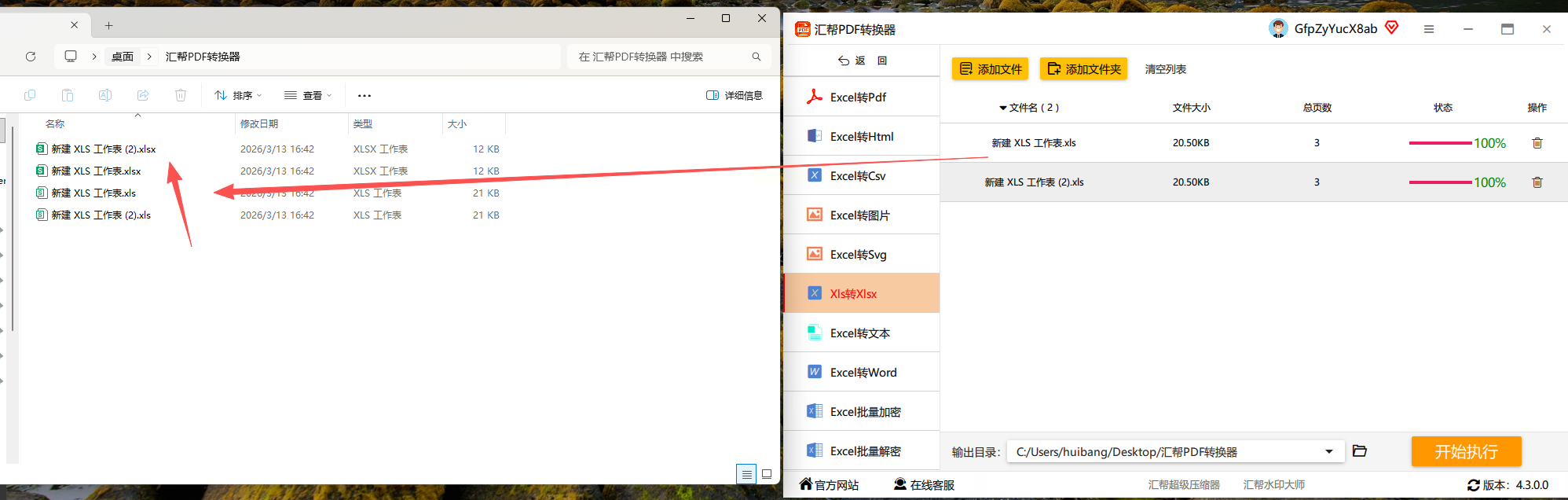Open 汇帮超级压缩器 link
The width and height of the screenshot is (1568, 500).
click(x=1184, y=485)
